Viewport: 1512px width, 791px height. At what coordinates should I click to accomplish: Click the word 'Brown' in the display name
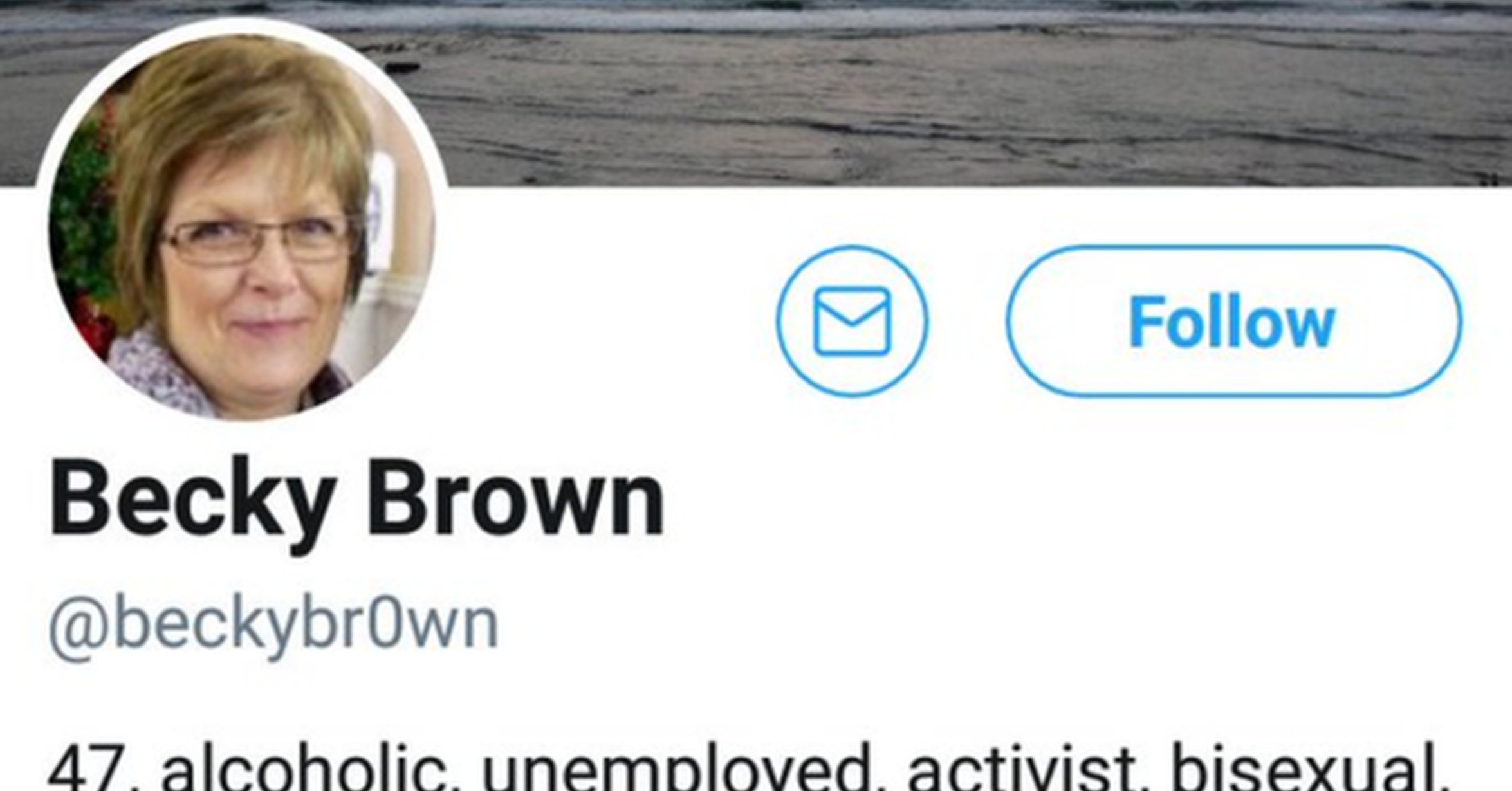tap(516, 498)
